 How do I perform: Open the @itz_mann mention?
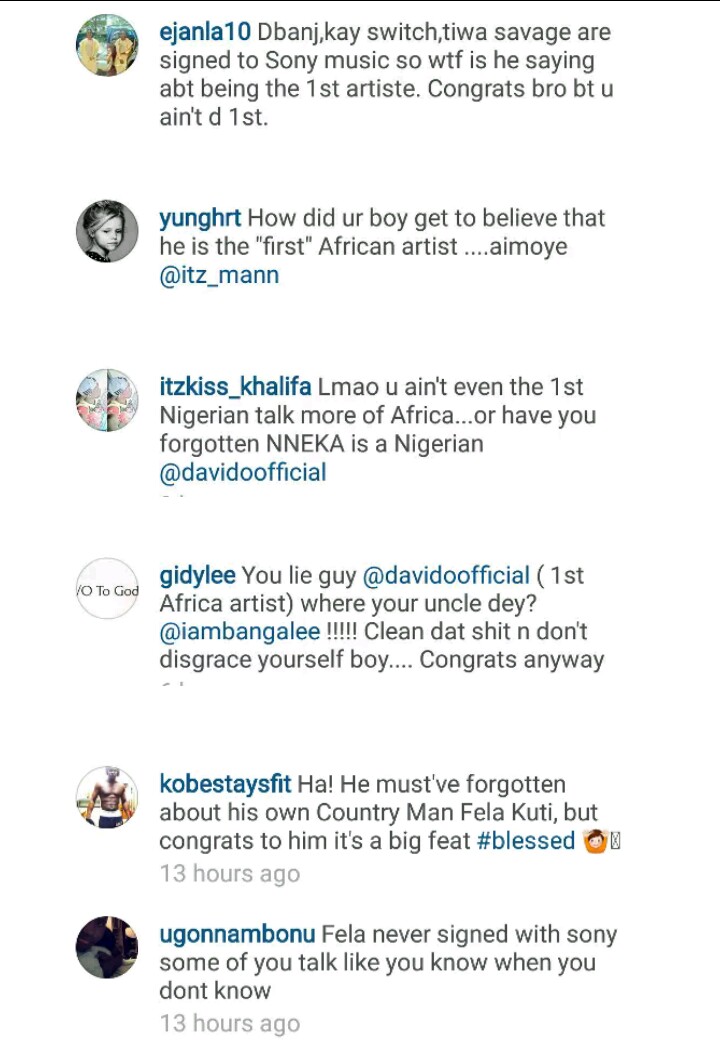219,275
